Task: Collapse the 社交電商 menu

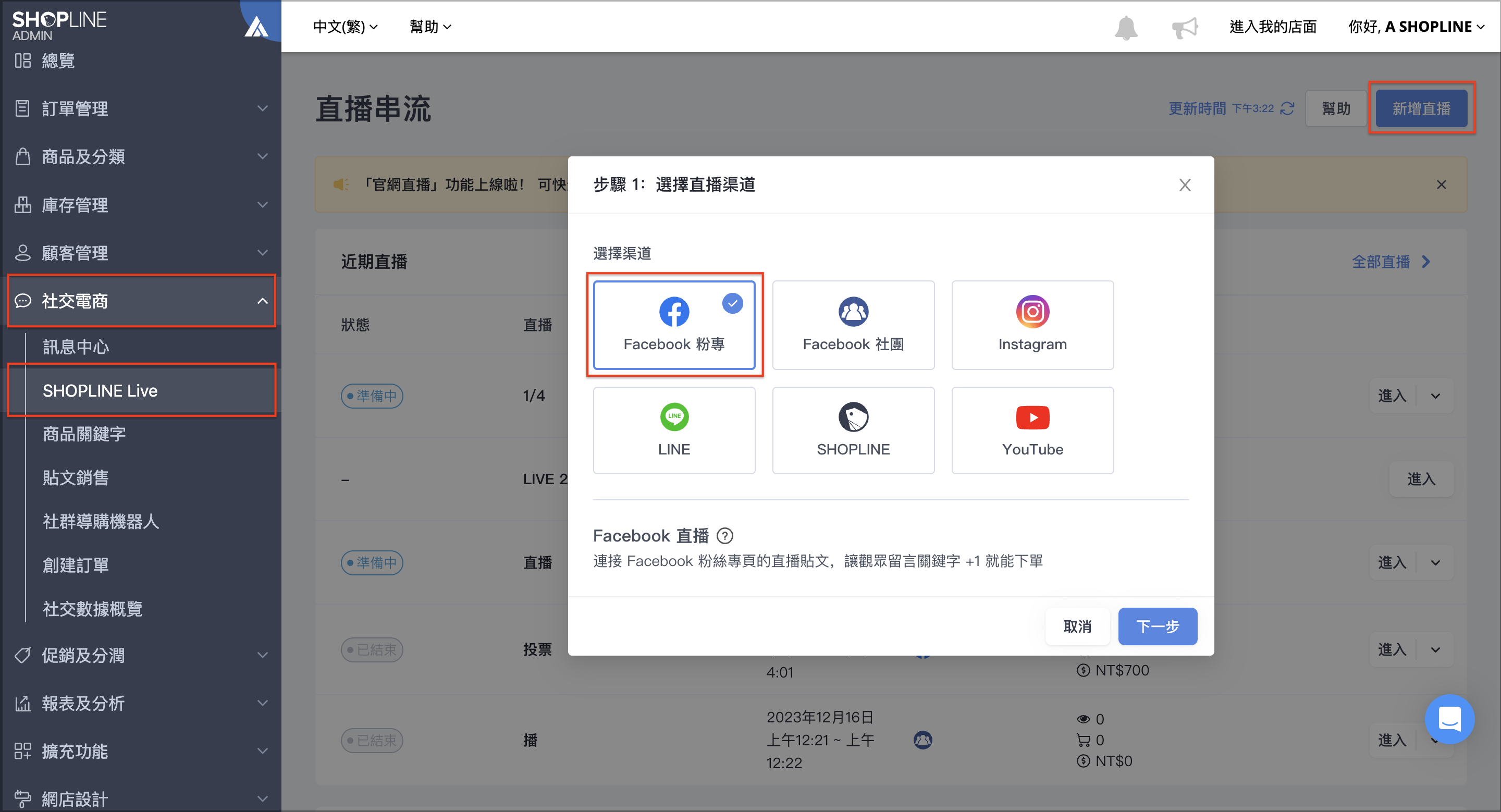Action: pos(141,301)
